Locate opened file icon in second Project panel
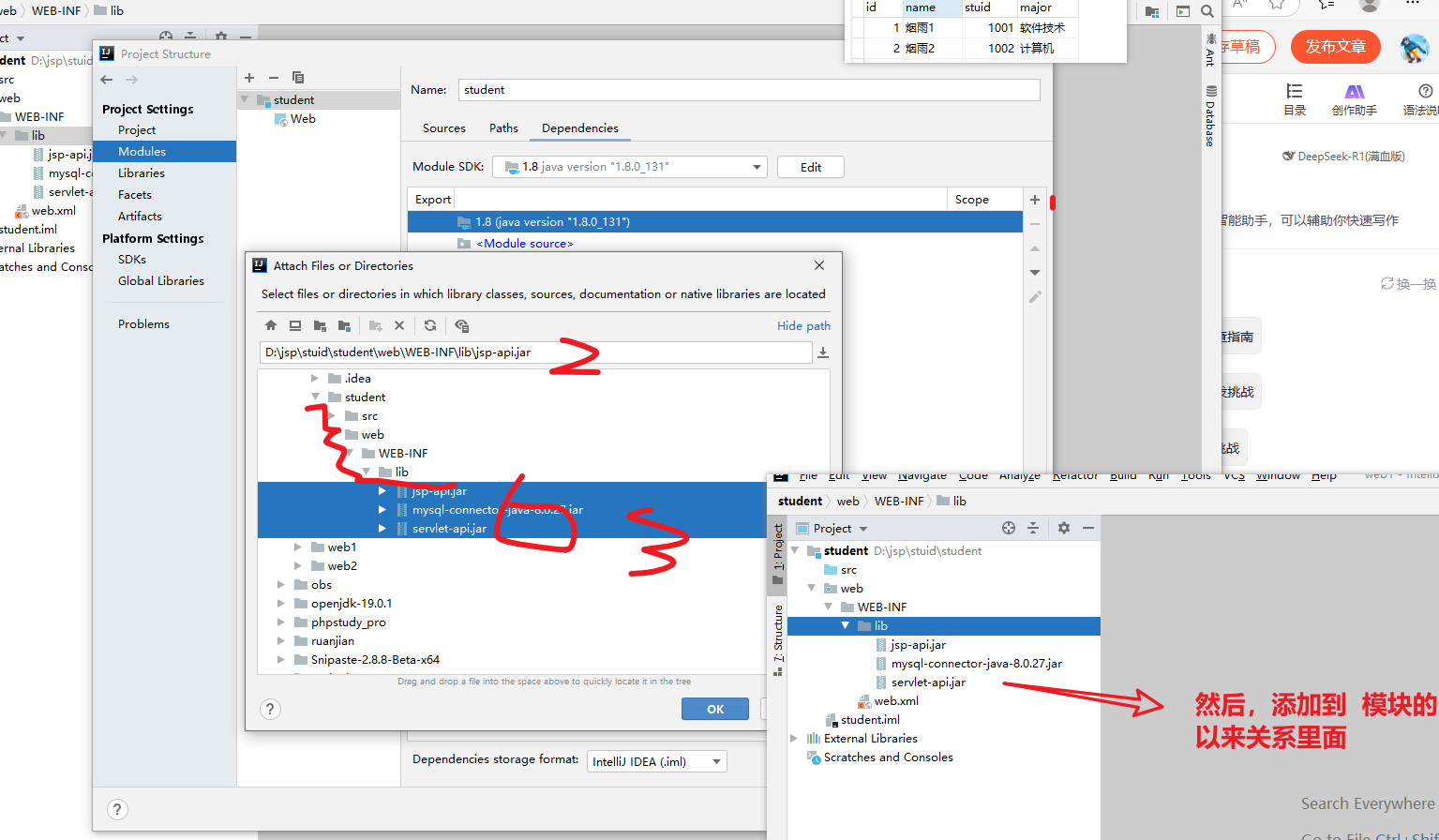The image size is (1439, 840). (x=1009, y=528)
